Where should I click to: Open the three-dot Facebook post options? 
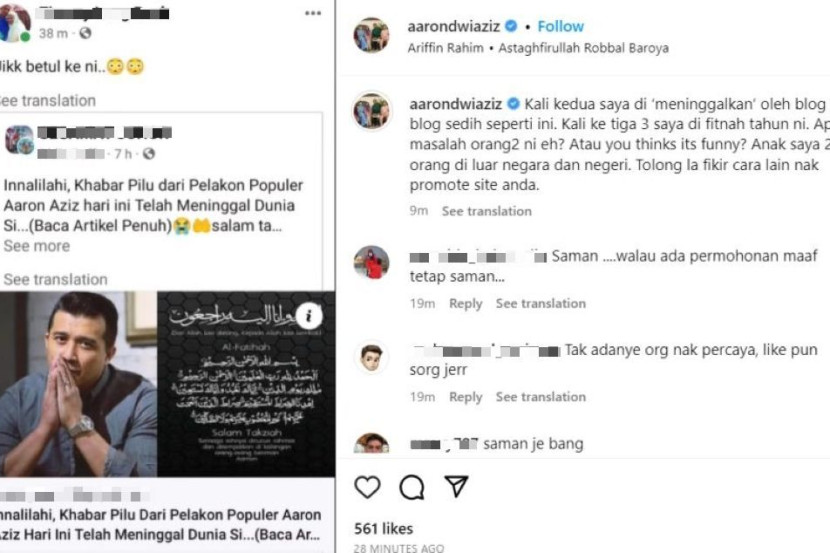(x=313, y=13)
